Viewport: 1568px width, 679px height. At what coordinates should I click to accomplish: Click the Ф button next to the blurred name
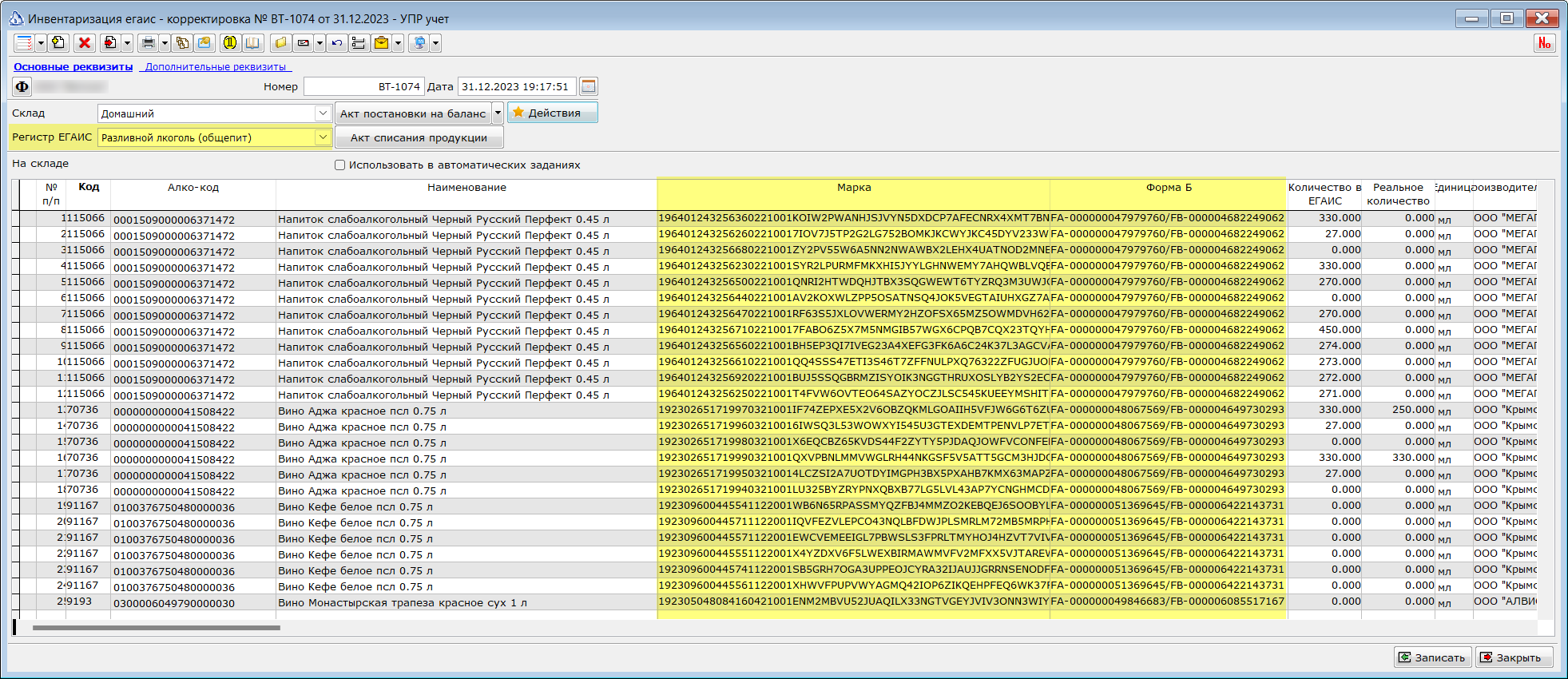point(22,86)
